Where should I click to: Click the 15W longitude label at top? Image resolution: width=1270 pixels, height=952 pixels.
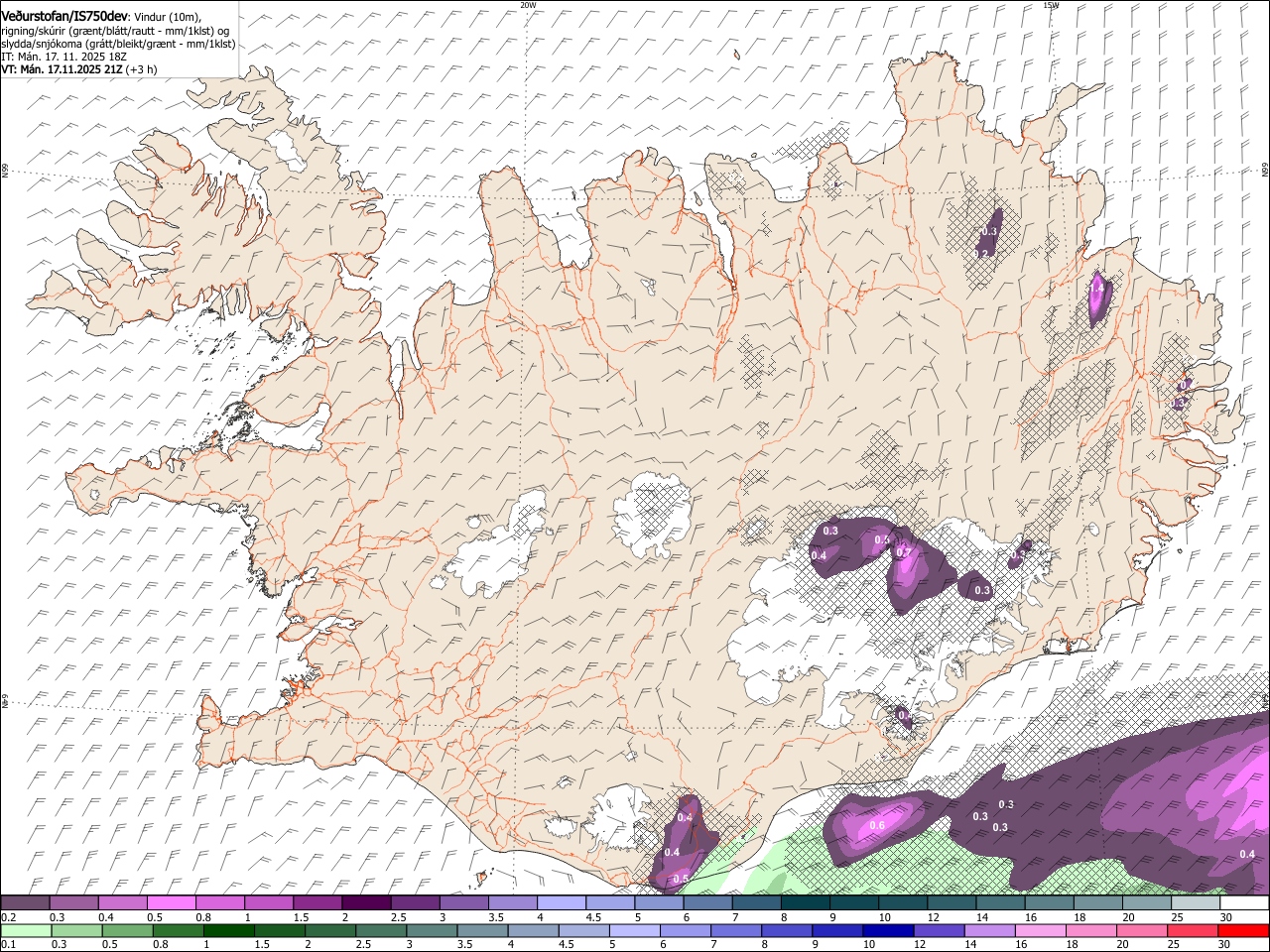tap(1051, 5)
